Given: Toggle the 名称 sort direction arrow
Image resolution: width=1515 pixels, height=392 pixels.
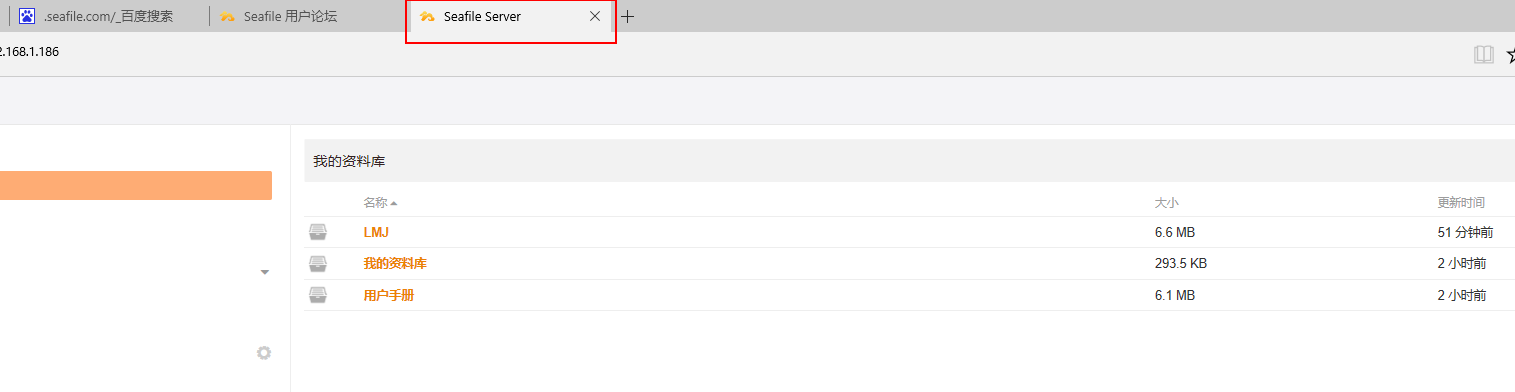Looking at the screenshot, I should (x=394, y=203).
